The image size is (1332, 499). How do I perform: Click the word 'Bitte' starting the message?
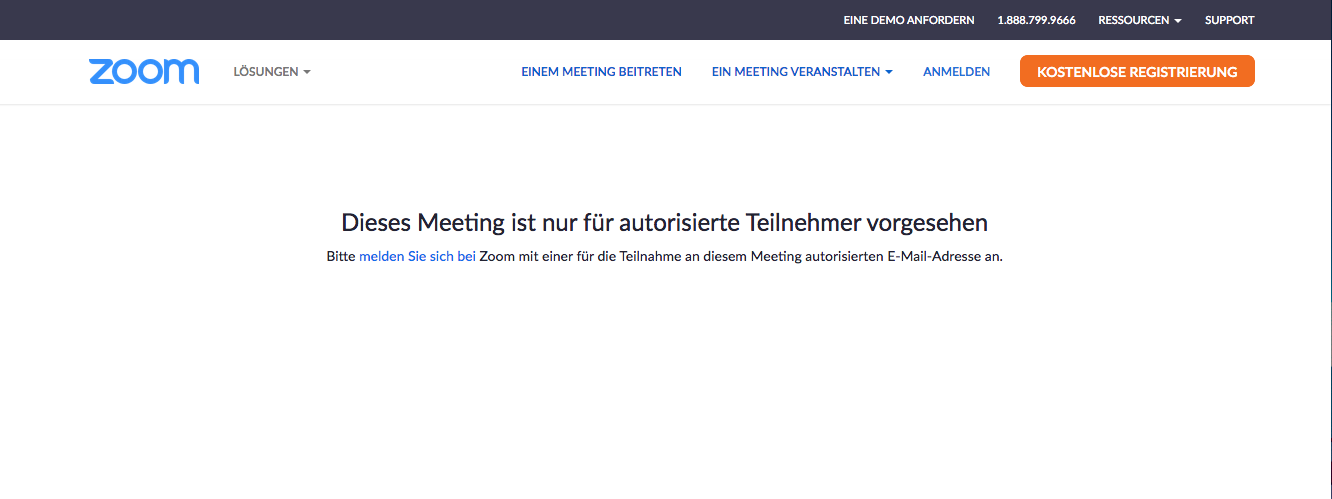[341, 256]
